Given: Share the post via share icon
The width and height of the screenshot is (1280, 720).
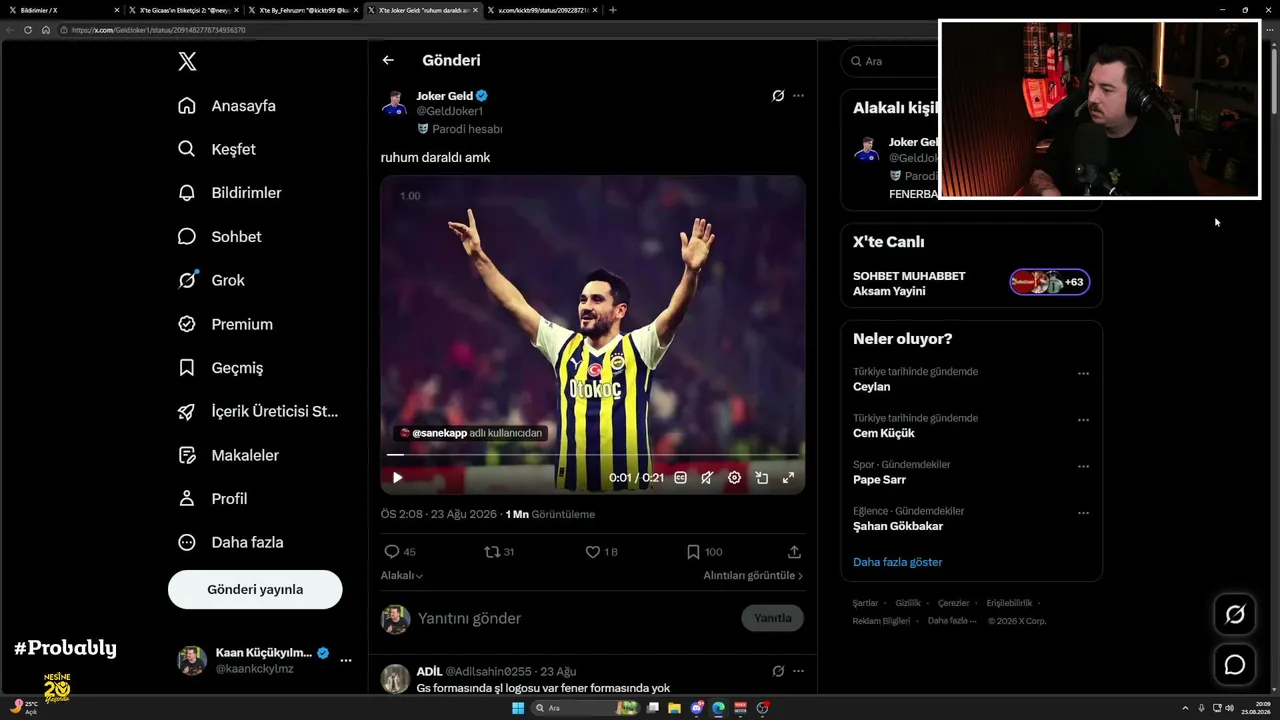Looking at the screenshot, I should (x=794, y=552).
